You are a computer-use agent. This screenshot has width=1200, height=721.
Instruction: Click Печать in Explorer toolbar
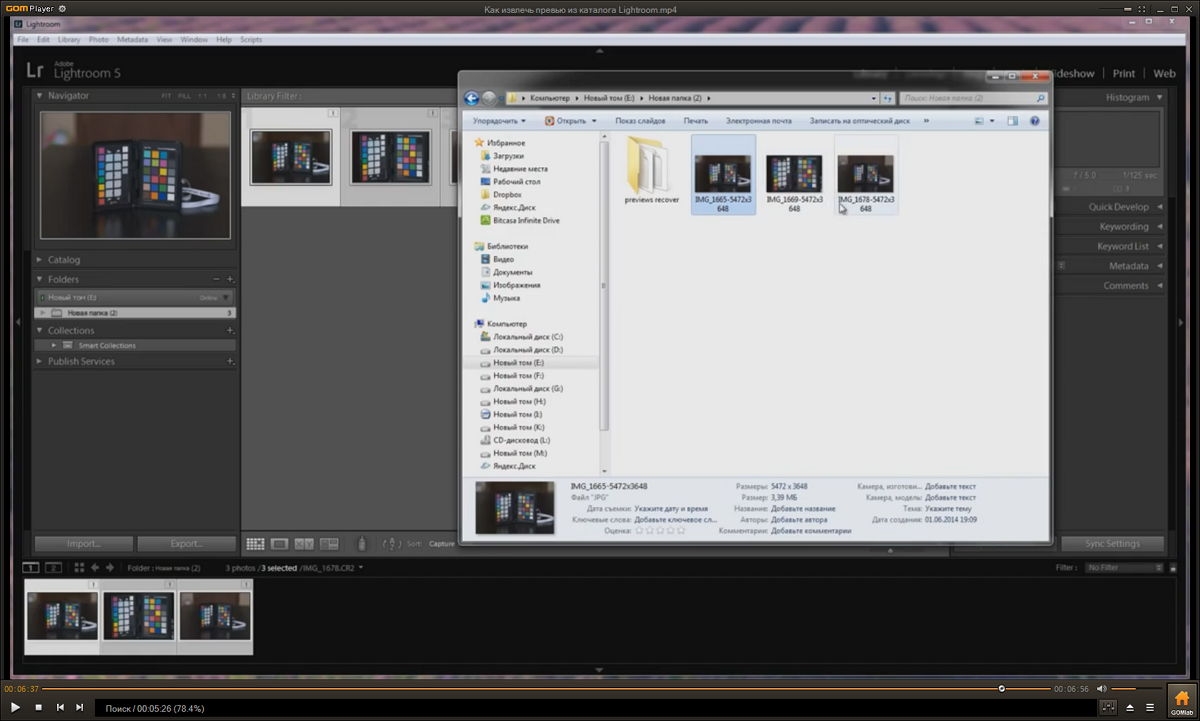tap(696, 121)
